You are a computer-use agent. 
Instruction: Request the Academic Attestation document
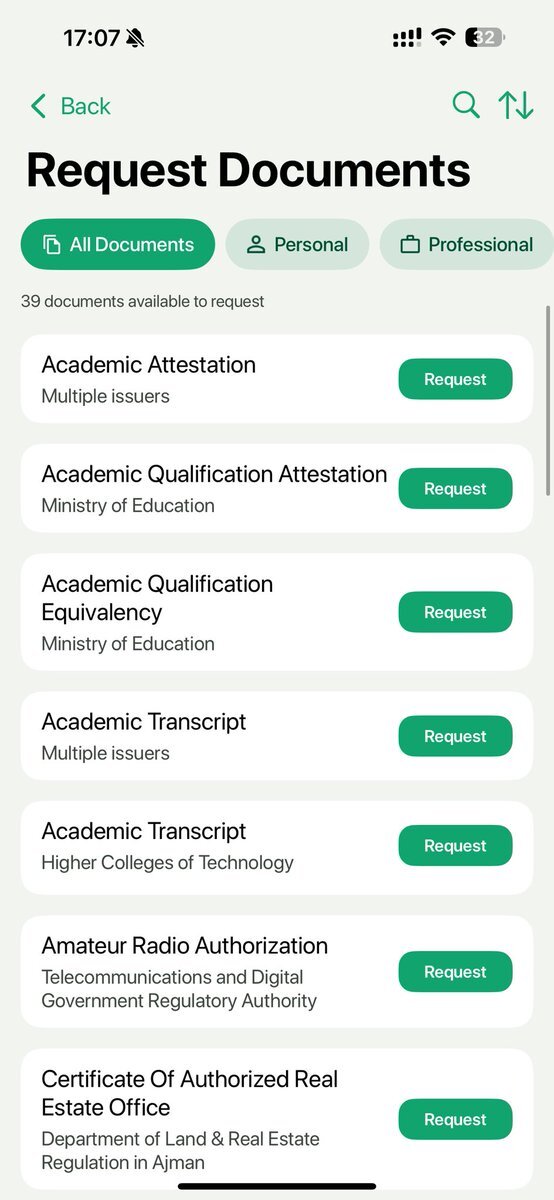455,379
